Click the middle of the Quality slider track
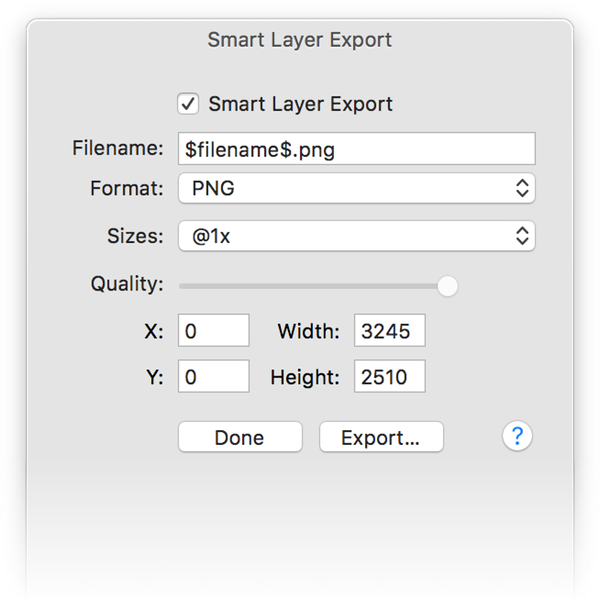Screen dimensions: 600x598 point(313,286)
